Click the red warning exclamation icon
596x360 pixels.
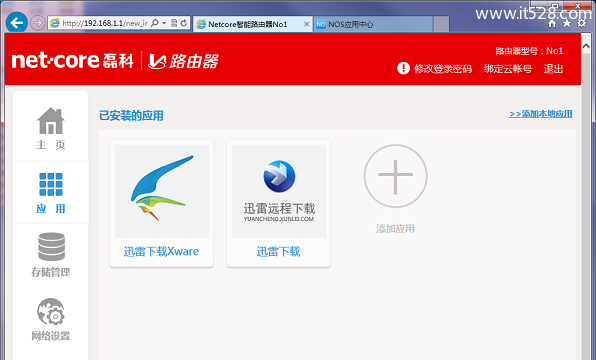403,68
